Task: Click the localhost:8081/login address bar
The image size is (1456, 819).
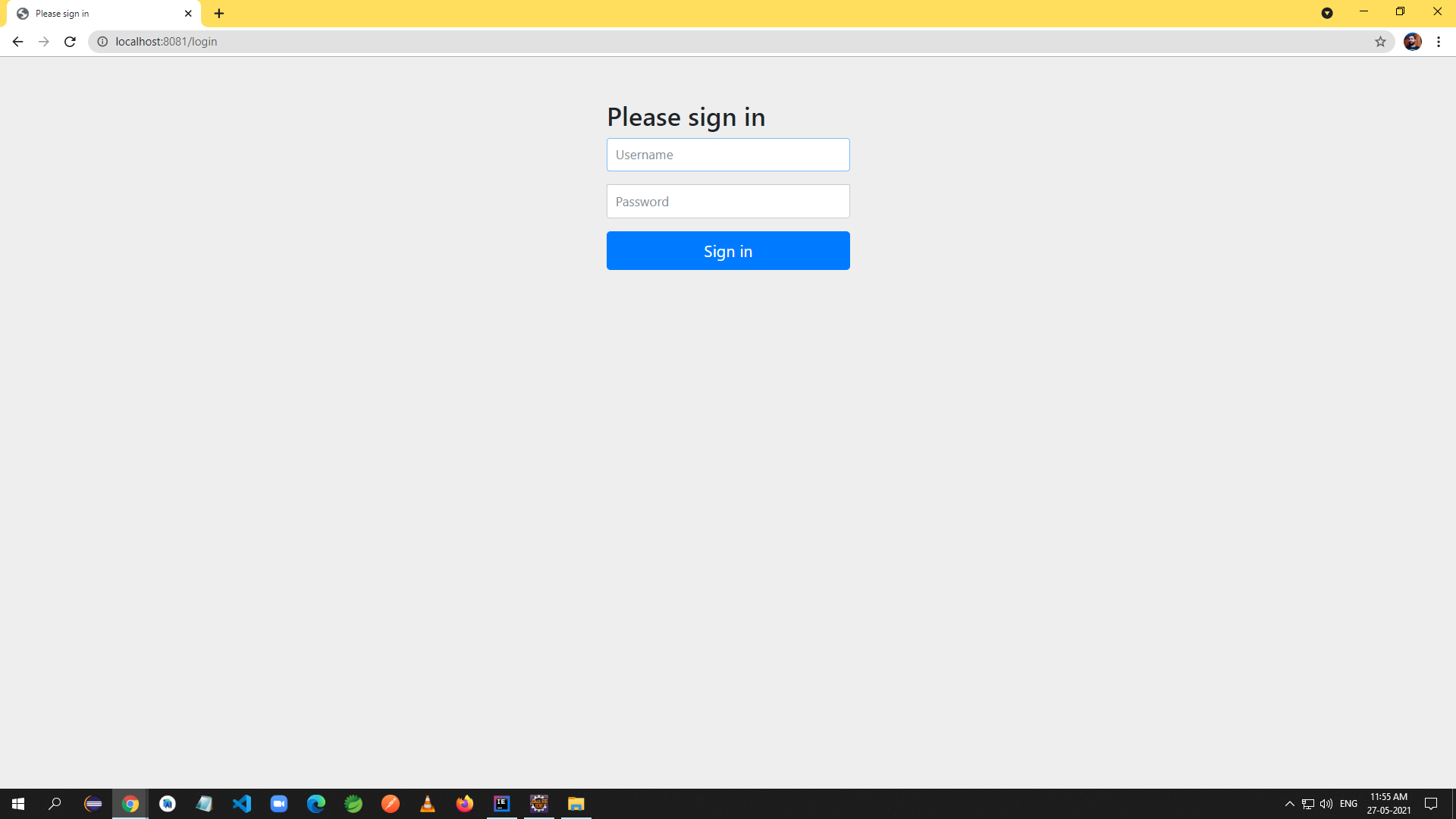Action: 531,42
